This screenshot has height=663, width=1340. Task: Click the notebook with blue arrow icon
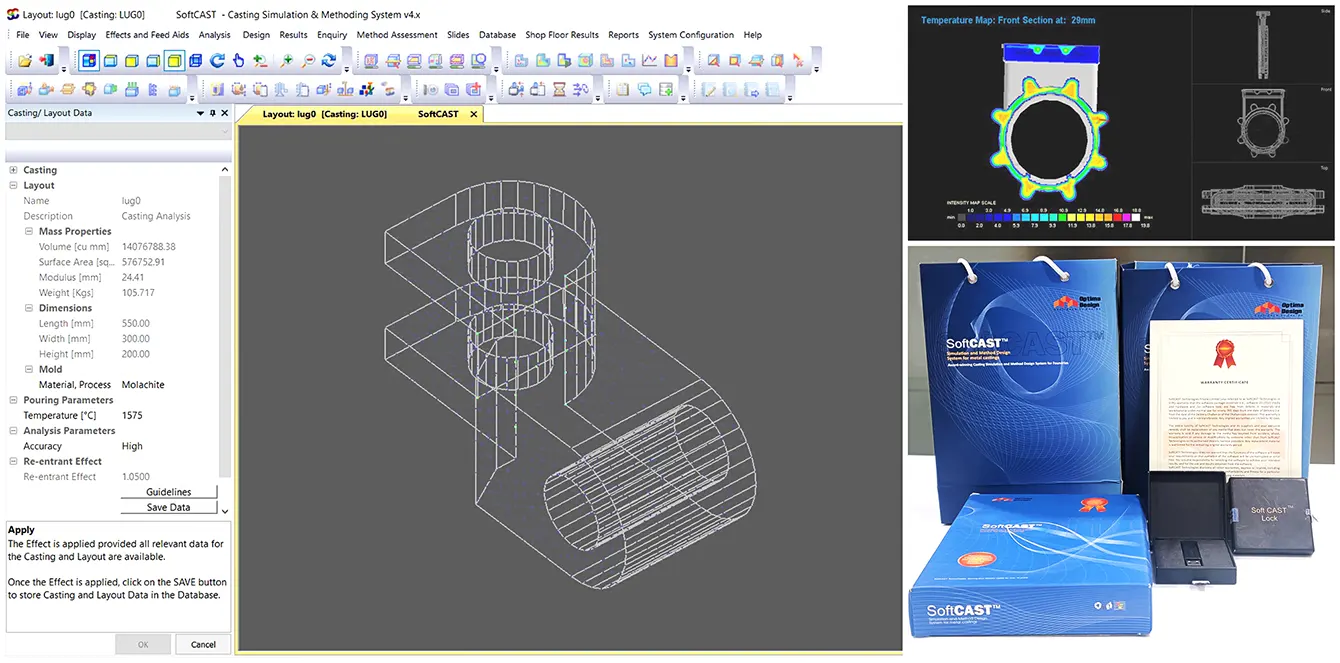[751, 89]
